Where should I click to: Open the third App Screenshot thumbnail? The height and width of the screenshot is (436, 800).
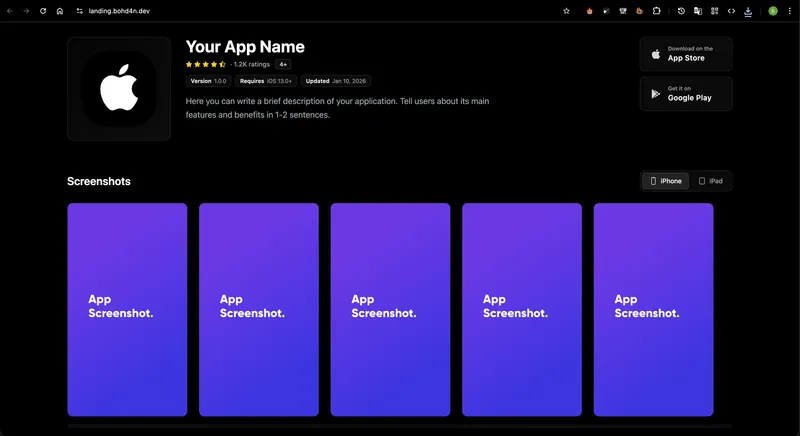[390, 309]
